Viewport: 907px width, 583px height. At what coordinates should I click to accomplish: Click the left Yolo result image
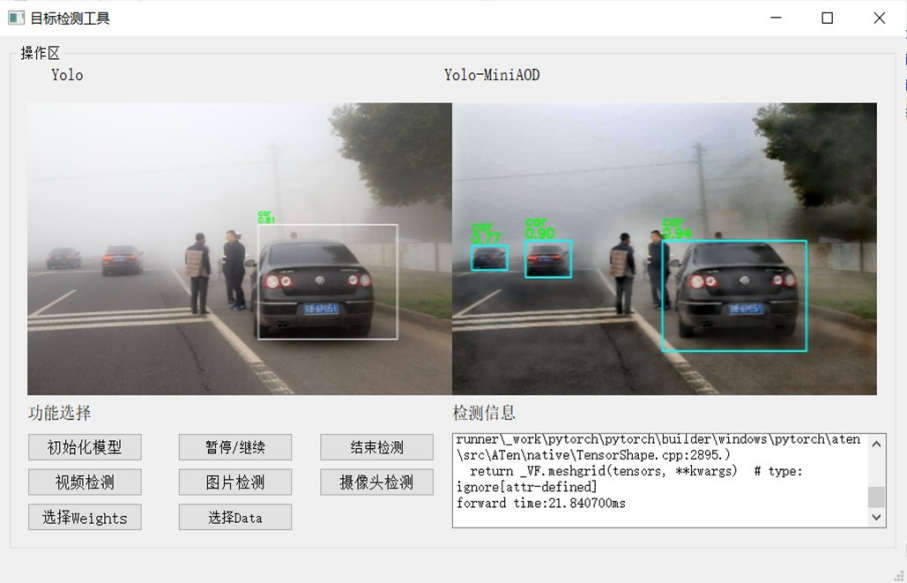[x=239, y=249]
